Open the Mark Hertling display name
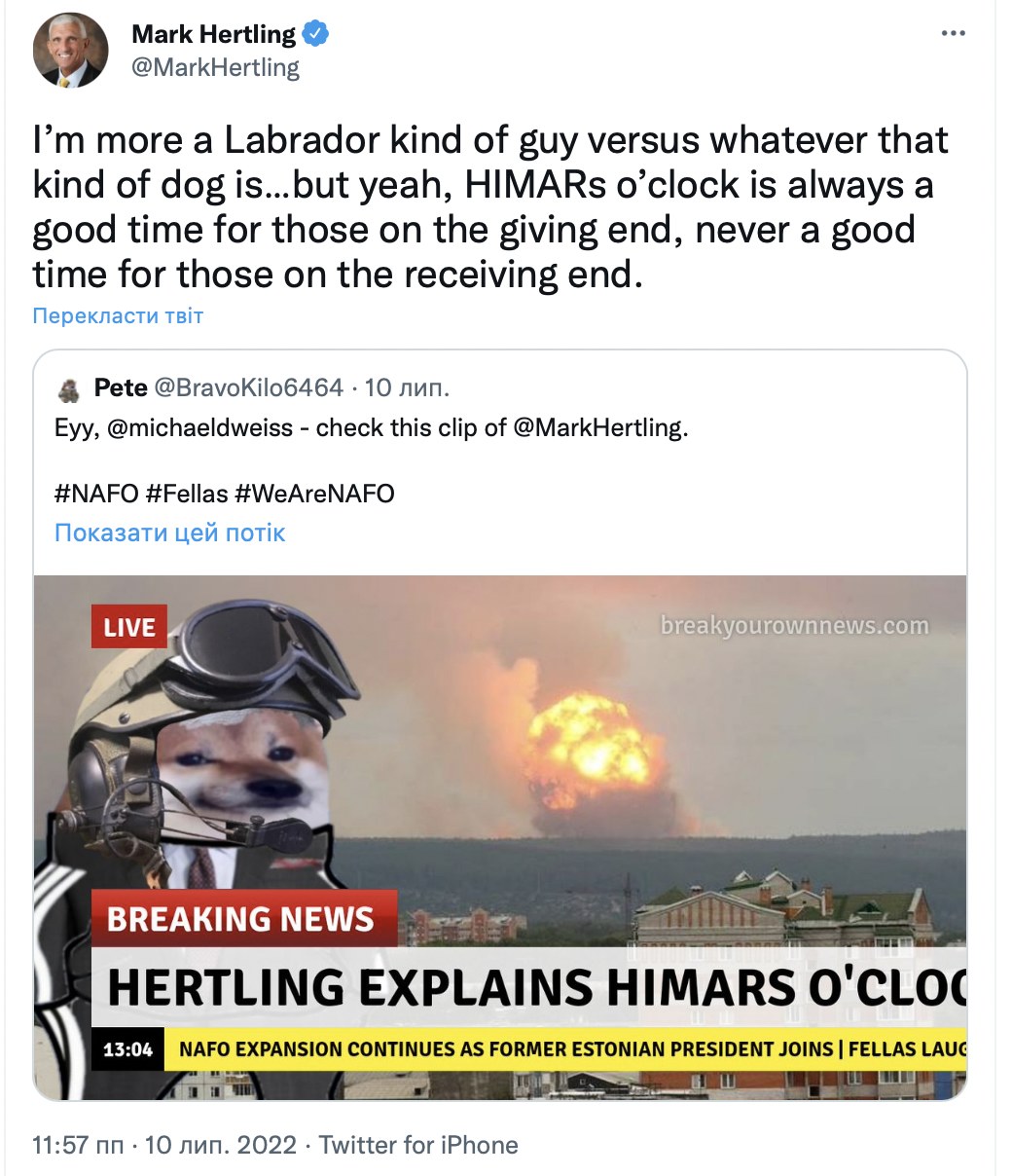The height and width of the screenshot is (1176, 1012). point(213,34)
